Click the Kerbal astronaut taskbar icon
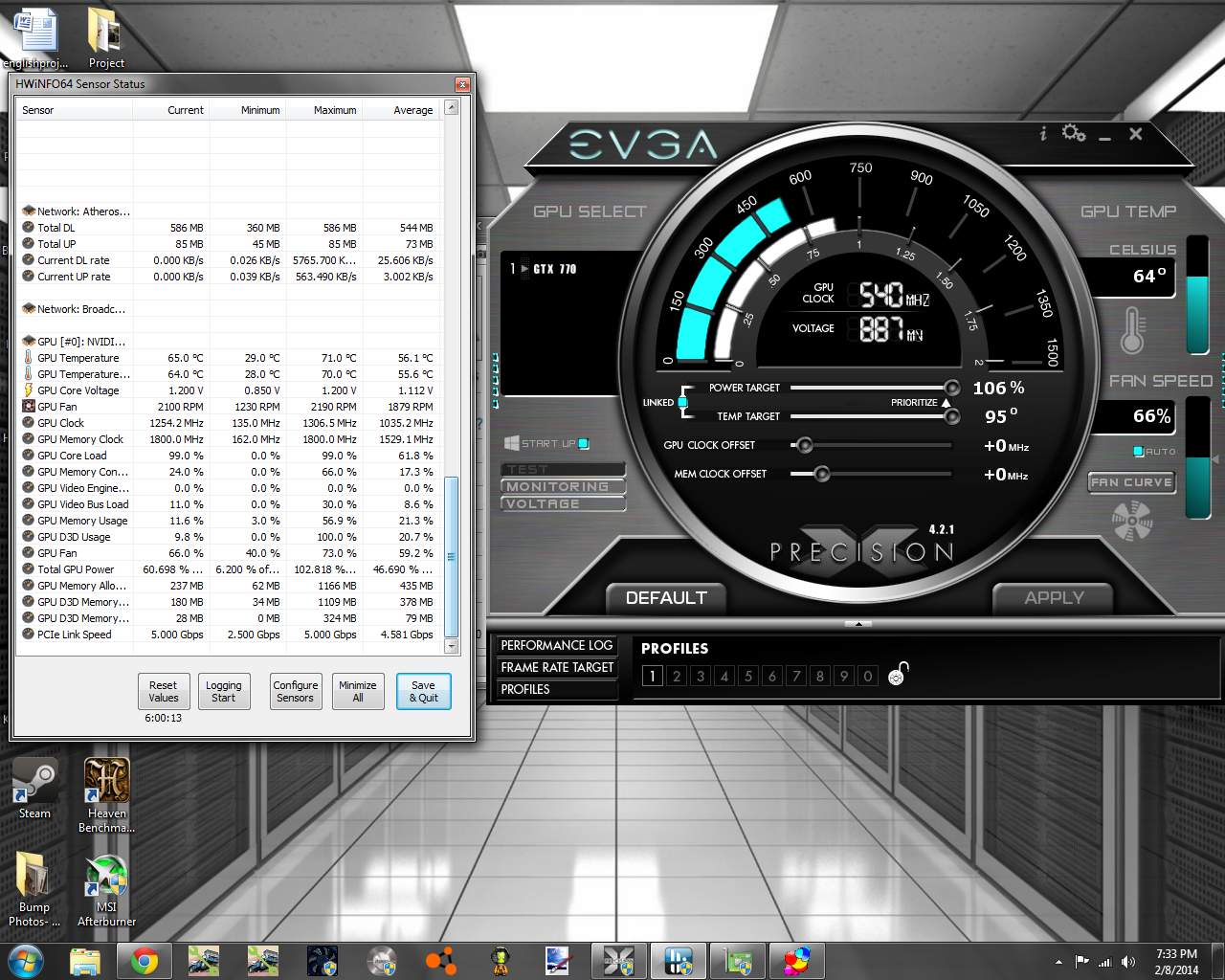This screenshot has height=980, width=1225. [x=501, y=961]
